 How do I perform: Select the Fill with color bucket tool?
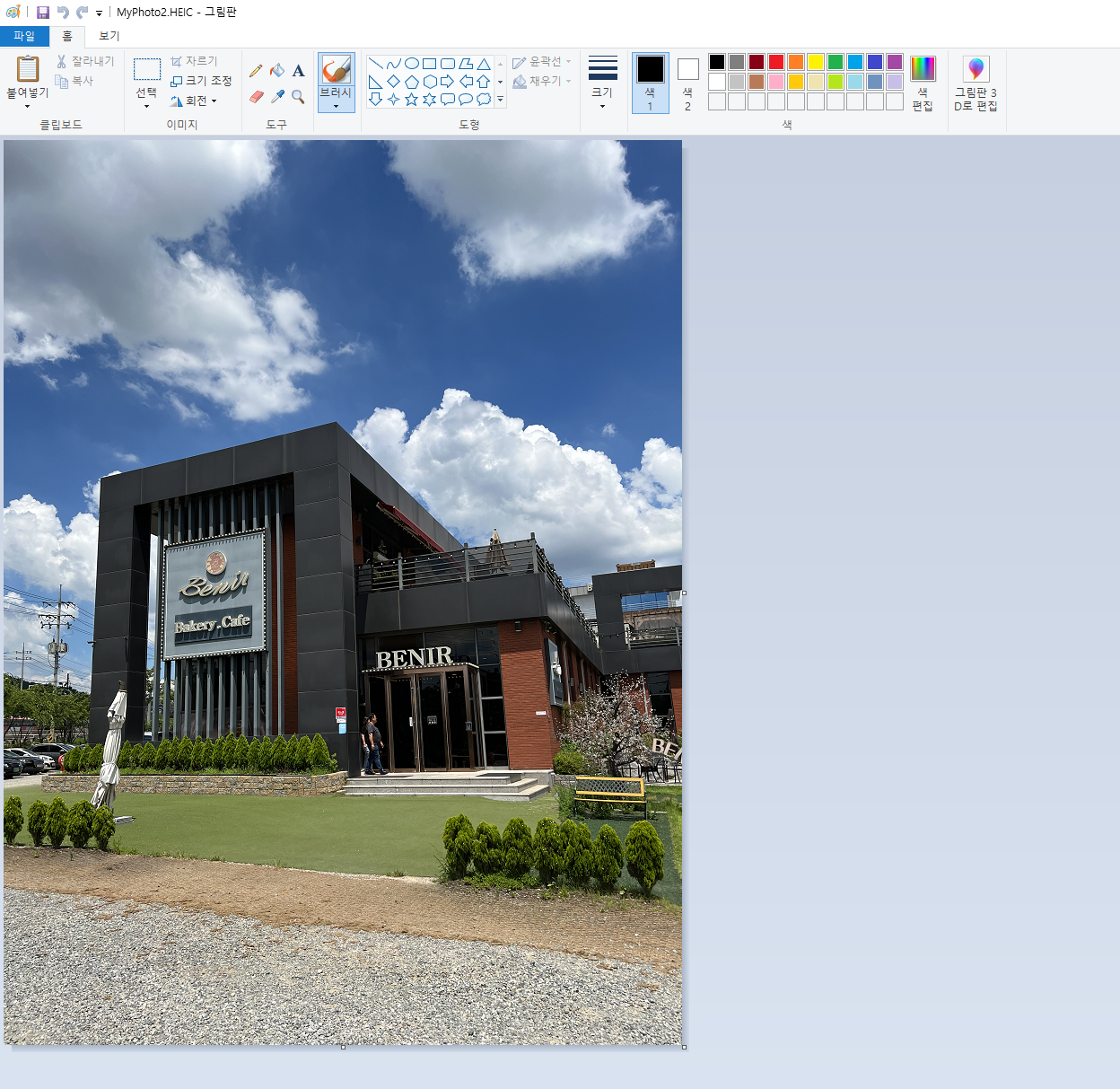(x=277, y=70)
